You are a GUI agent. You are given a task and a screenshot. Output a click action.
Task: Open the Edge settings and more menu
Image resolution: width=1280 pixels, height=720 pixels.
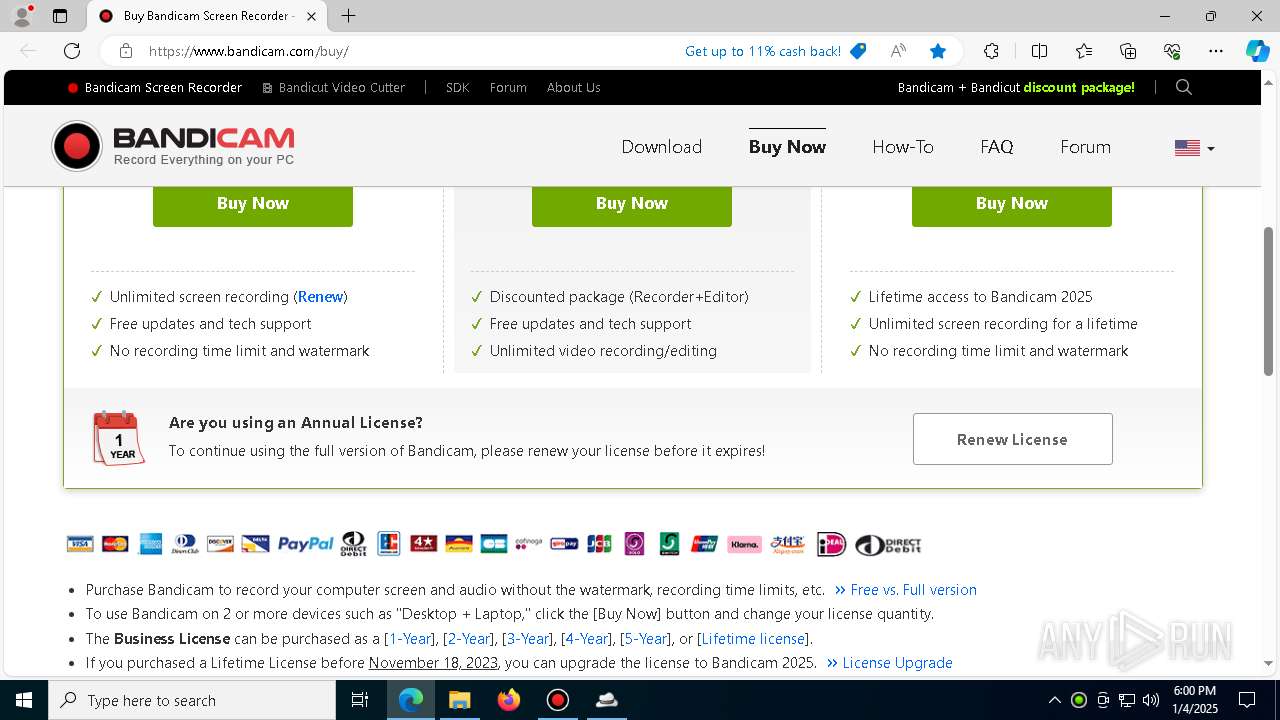(x=1216, y=51)
